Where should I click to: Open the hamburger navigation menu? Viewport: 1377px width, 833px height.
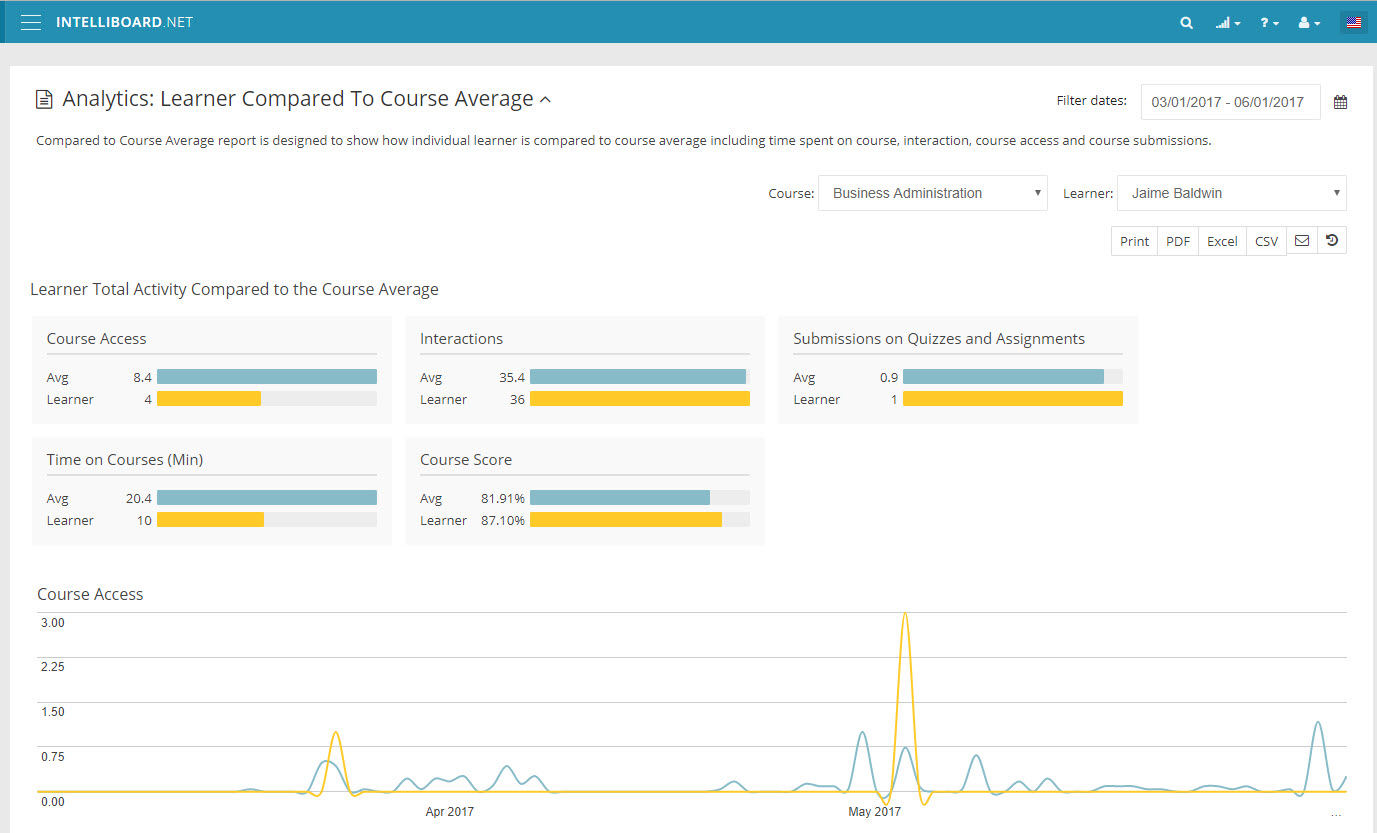[31, 22]
